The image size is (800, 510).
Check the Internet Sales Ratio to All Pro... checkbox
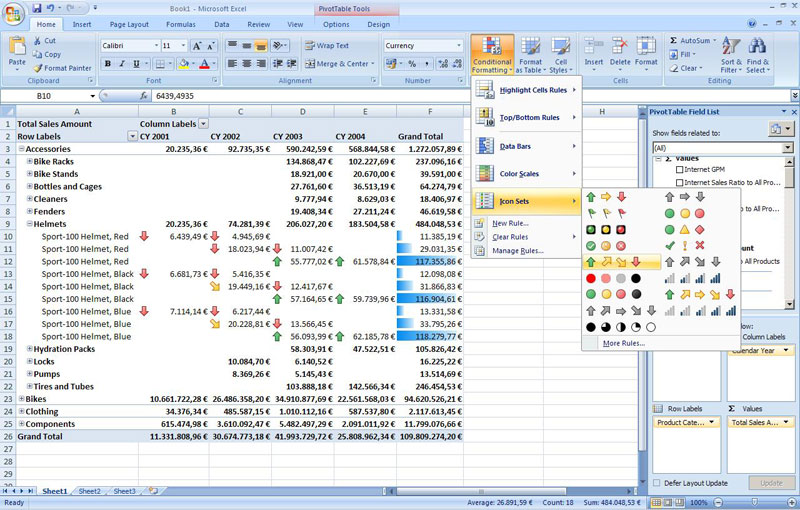[x=679, y=182]
